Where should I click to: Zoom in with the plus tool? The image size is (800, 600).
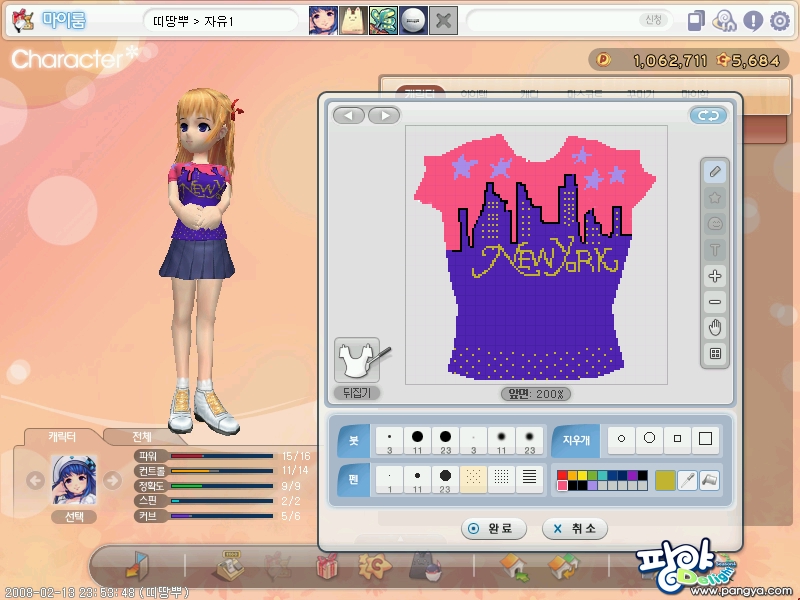715,276
